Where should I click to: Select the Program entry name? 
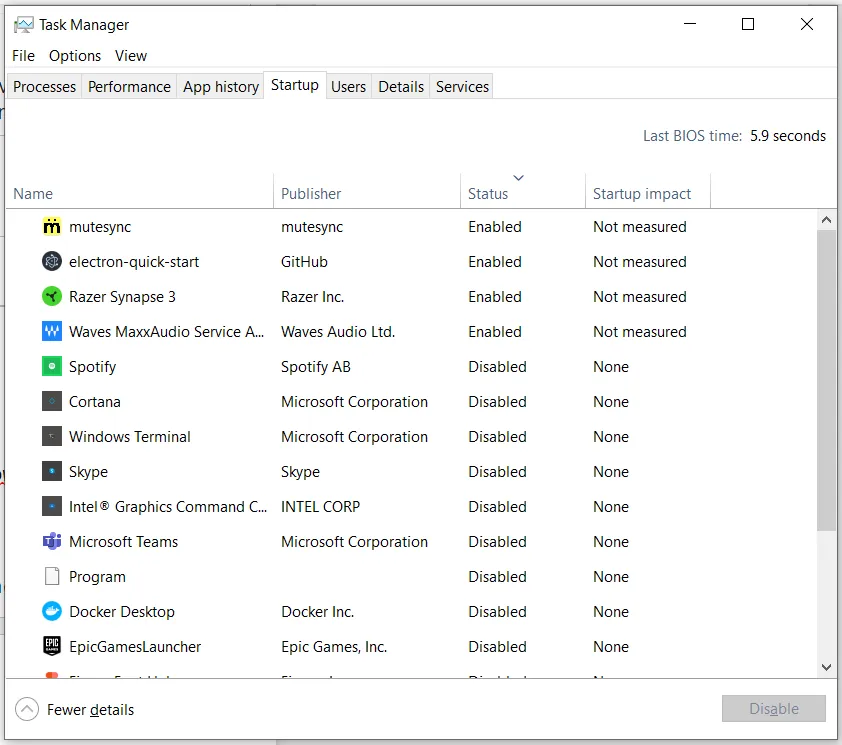97,576
